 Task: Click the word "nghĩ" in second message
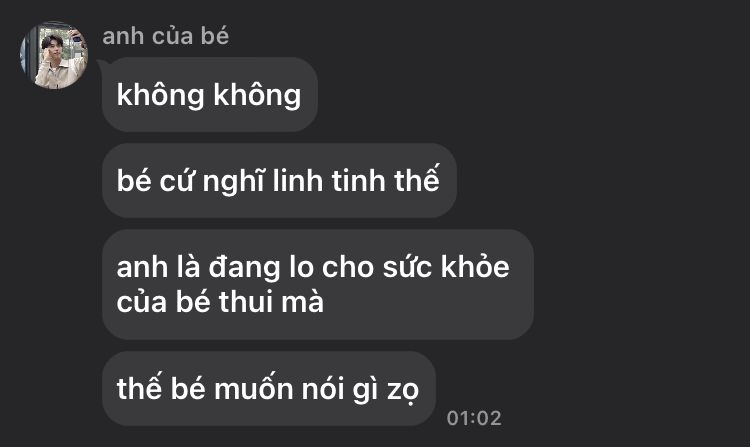233,183
